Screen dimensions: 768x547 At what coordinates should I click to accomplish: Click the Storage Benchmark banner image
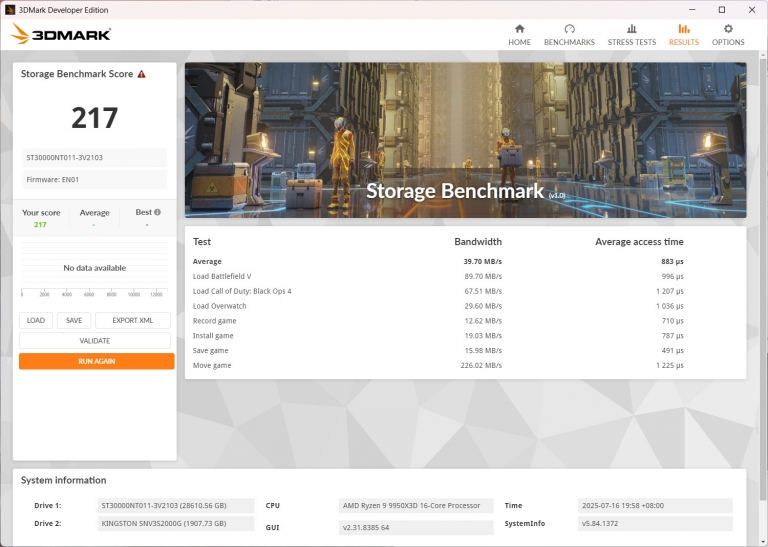pos(465,140)
